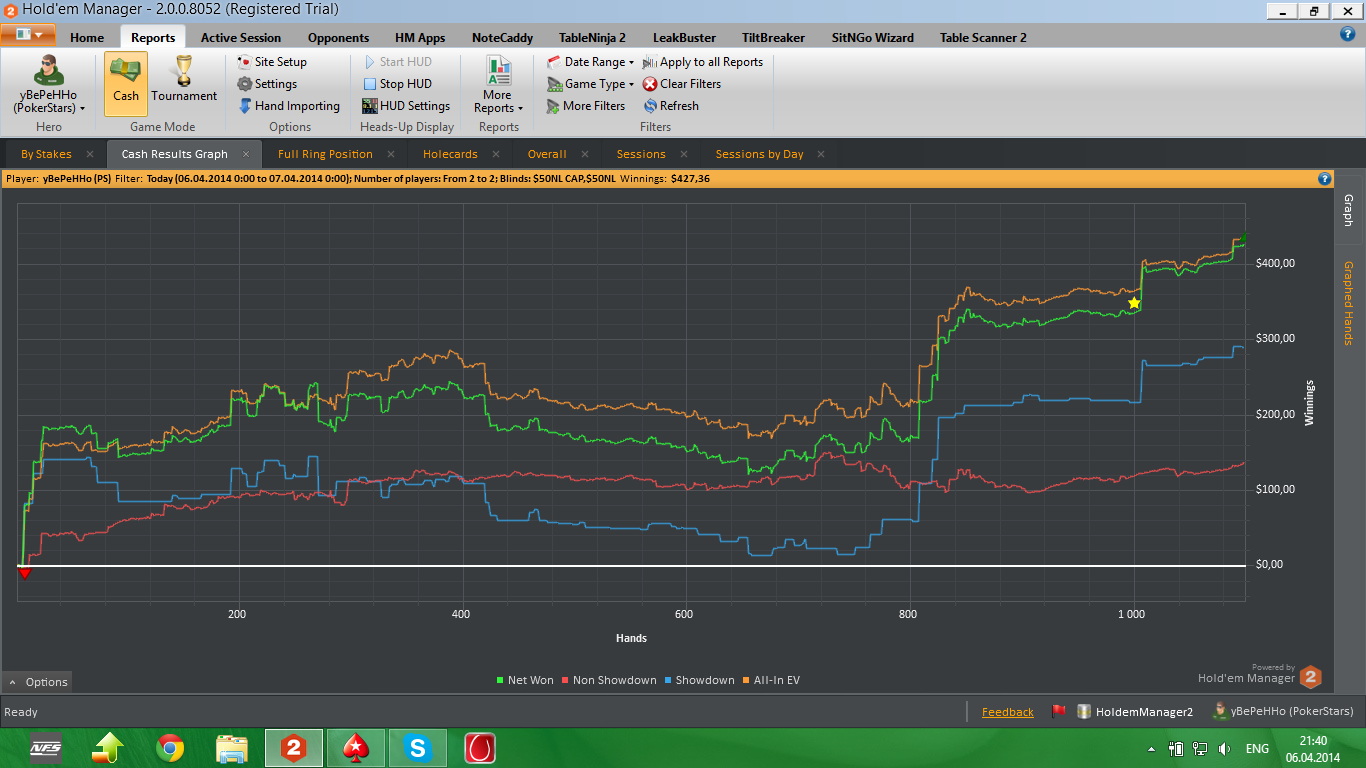The height and width of the screenshot is (768, 1366).
Task: Close the Sessions by Day tab
Action: click(822, 154)
